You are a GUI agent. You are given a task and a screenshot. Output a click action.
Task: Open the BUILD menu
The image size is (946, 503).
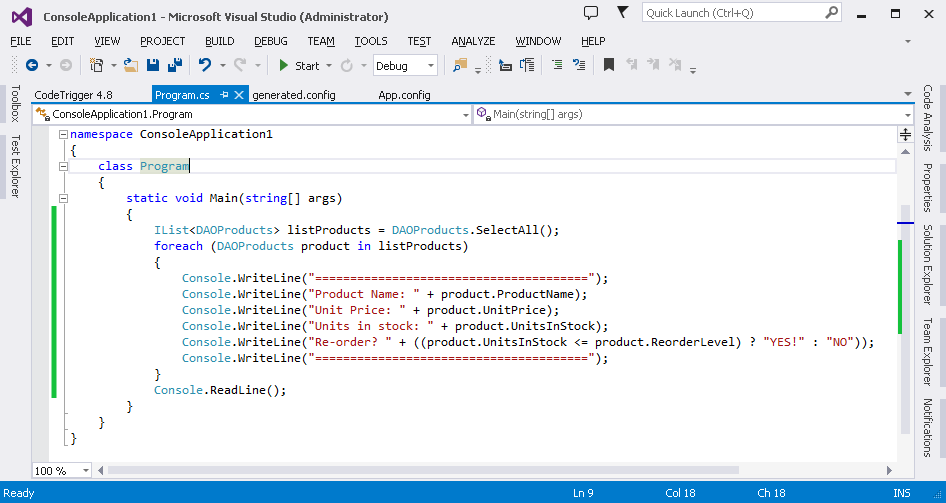point(219,41)
